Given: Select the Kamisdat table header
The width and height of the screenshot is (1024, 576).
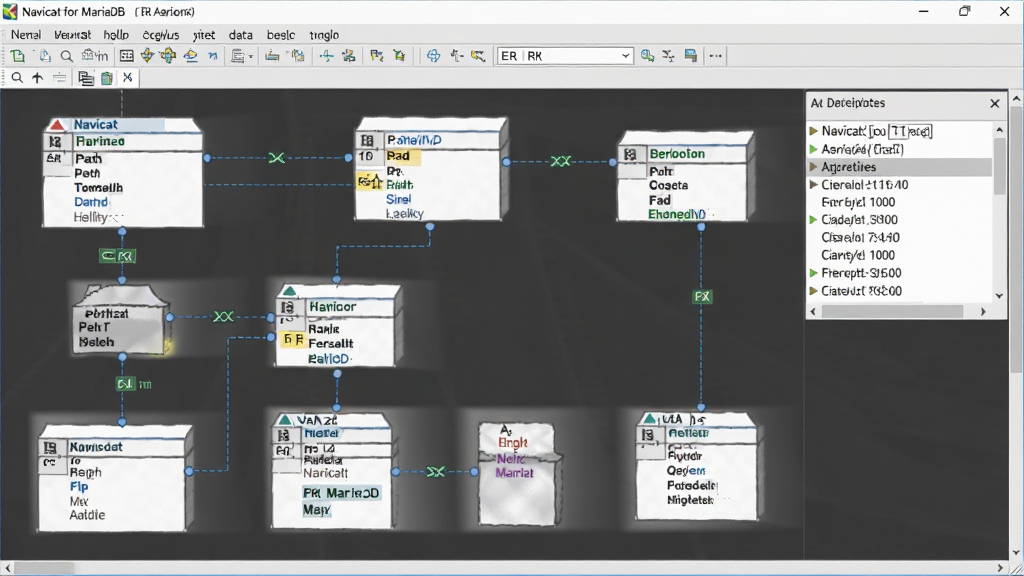Looking at the screenshot, I should click(x=96, y=447).
